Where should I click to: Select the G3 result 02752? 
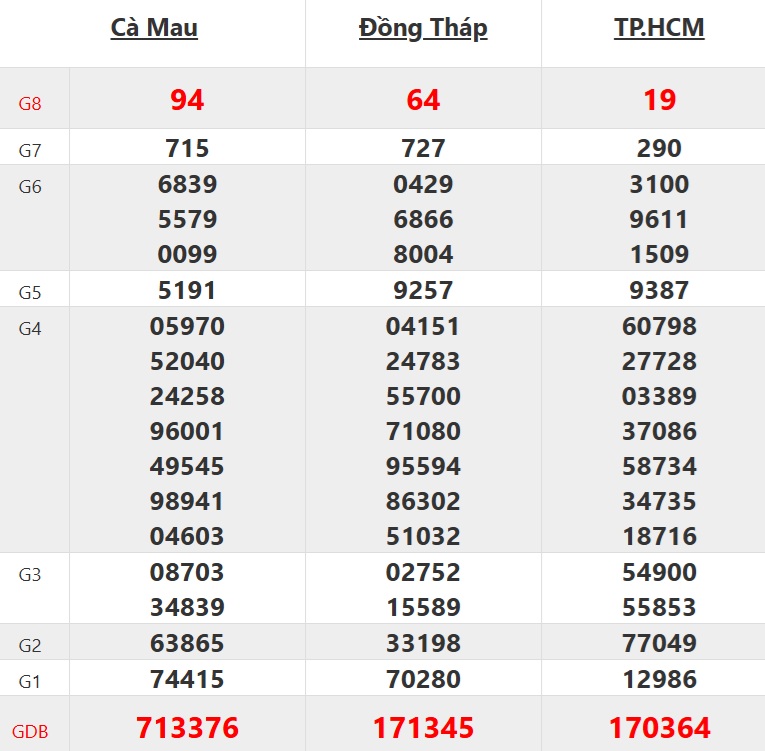tap(423, 573)
